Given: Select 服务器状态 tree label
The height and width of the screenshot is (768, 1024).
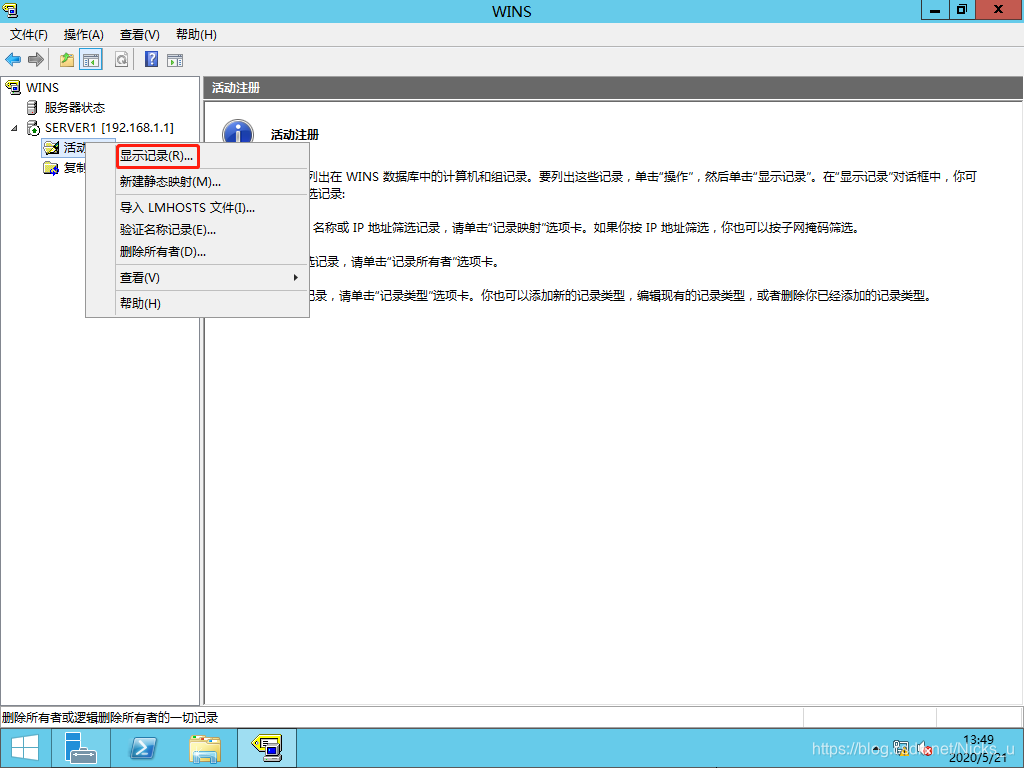Looking at the screenshot, I should coord(74,108).
